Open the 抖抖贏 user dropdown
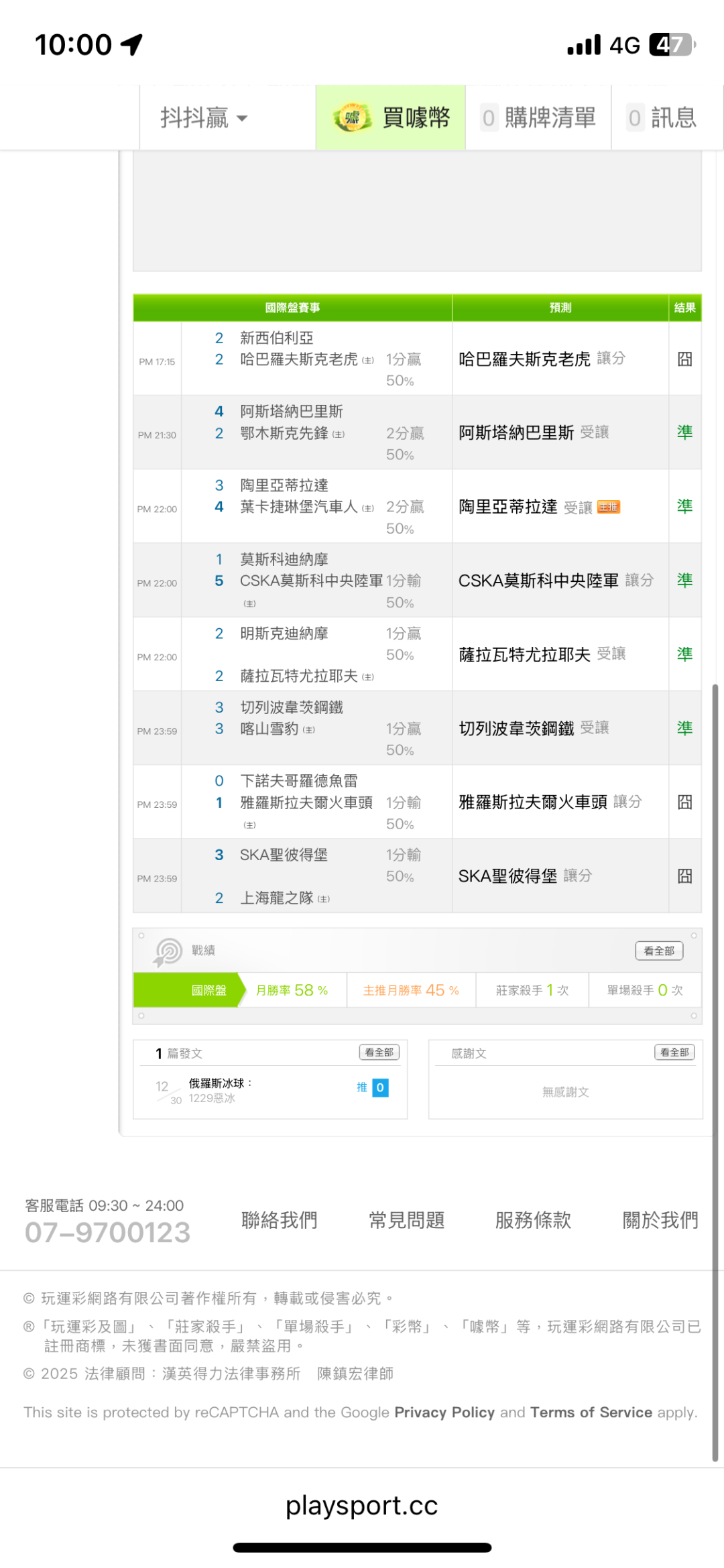Viewport: 724px width, 1568px height. (204, 118)
